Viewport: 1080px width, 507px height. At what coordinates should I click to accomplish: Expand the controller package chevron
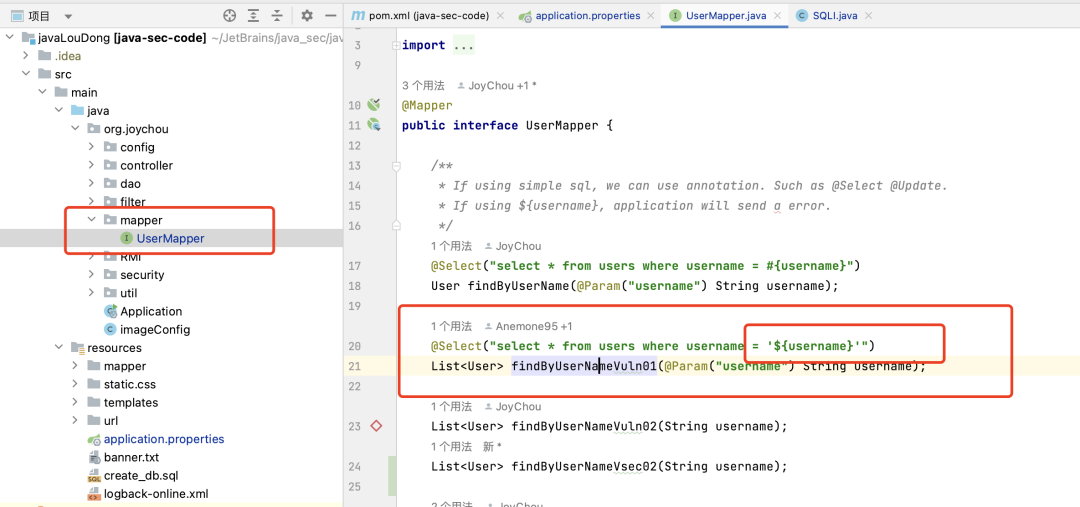92,165
